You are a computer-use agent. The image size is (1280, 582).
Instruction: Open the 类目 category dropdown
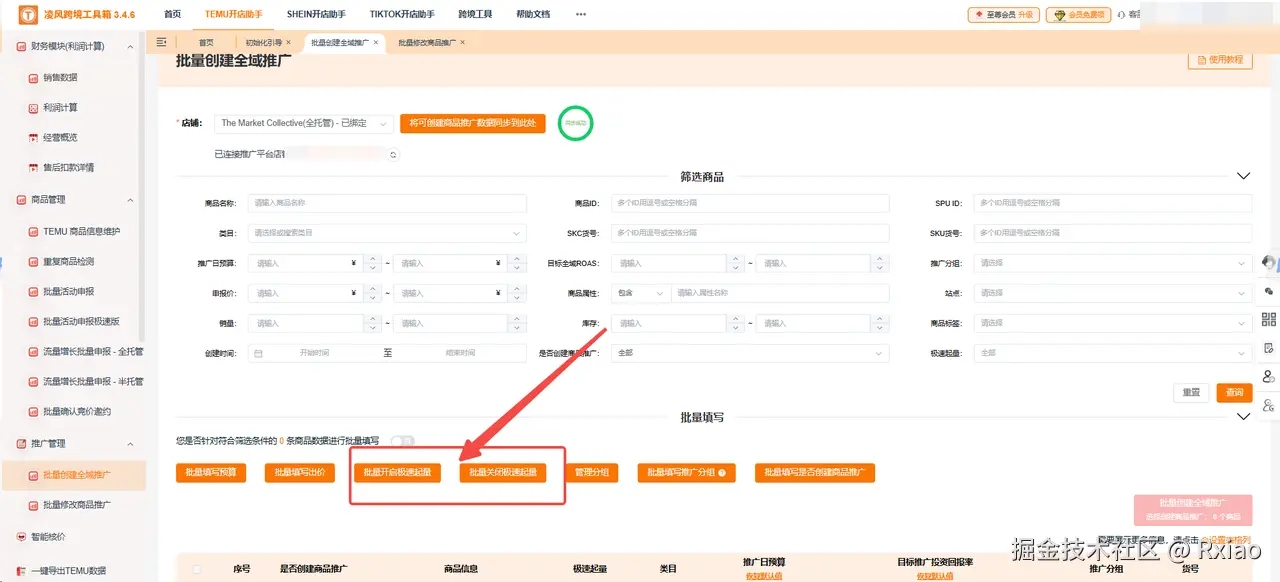(387, 233)
